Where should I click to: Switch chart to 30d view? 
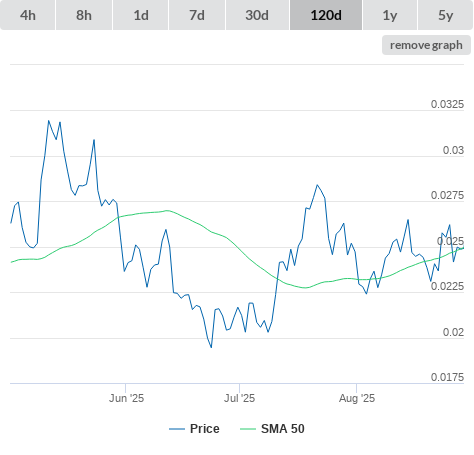(x=257, y=15)
